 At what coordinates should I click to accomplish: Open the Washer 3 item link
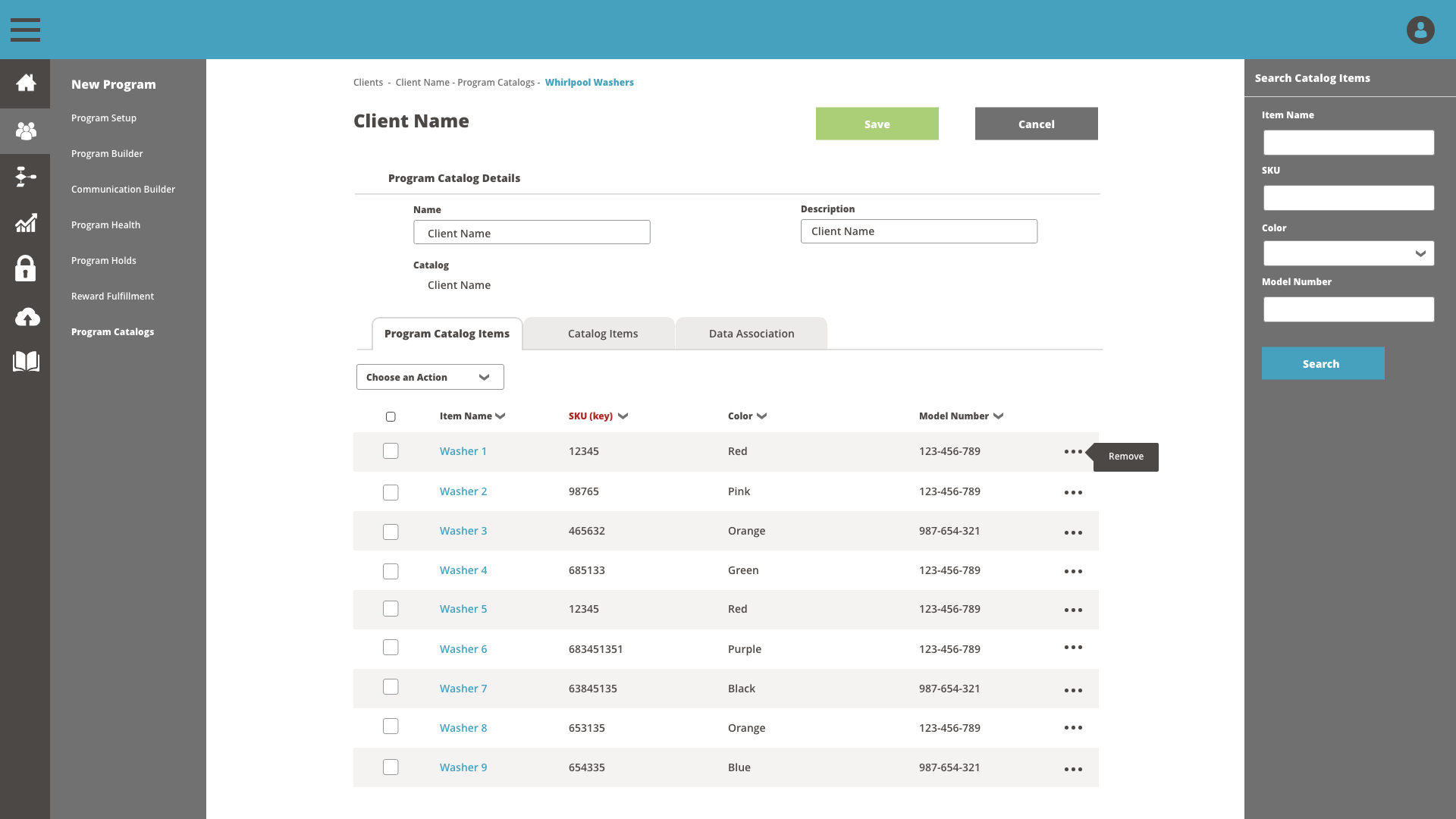463,531
